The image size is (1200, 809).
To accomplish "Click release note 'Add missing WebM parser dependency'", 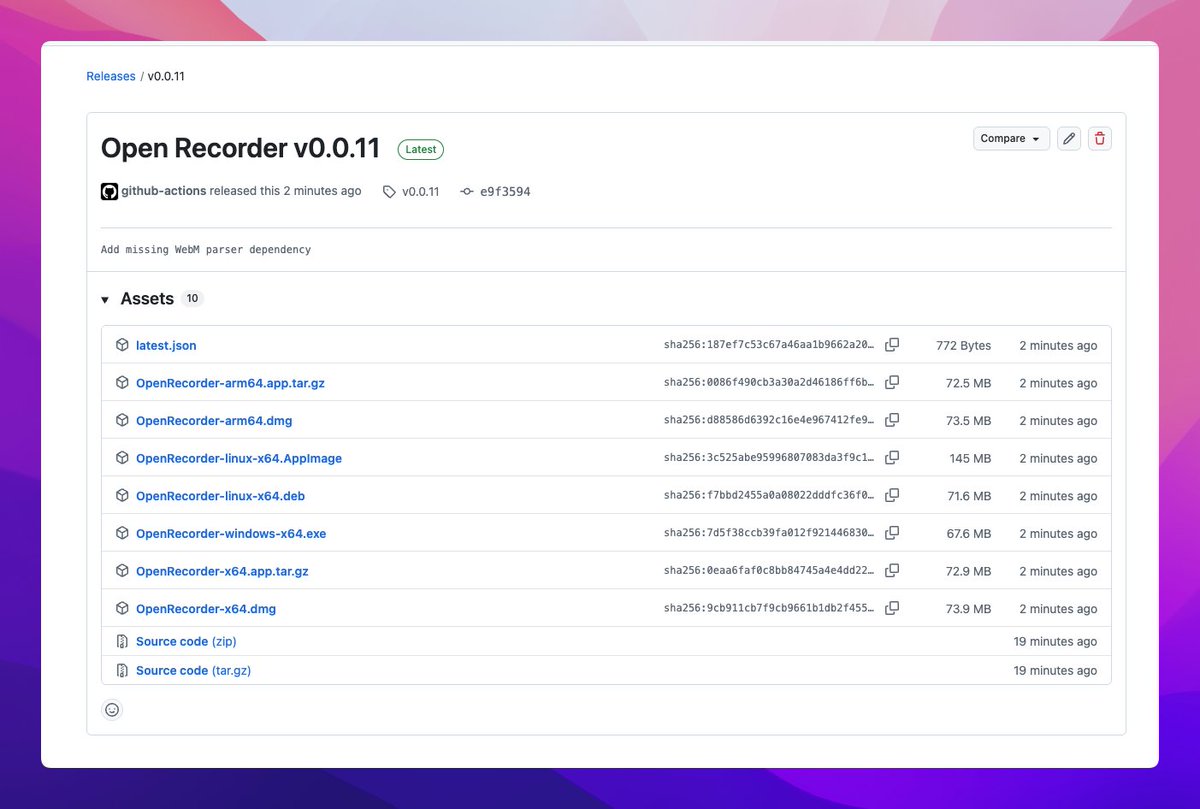I will [x=206, y=249].
